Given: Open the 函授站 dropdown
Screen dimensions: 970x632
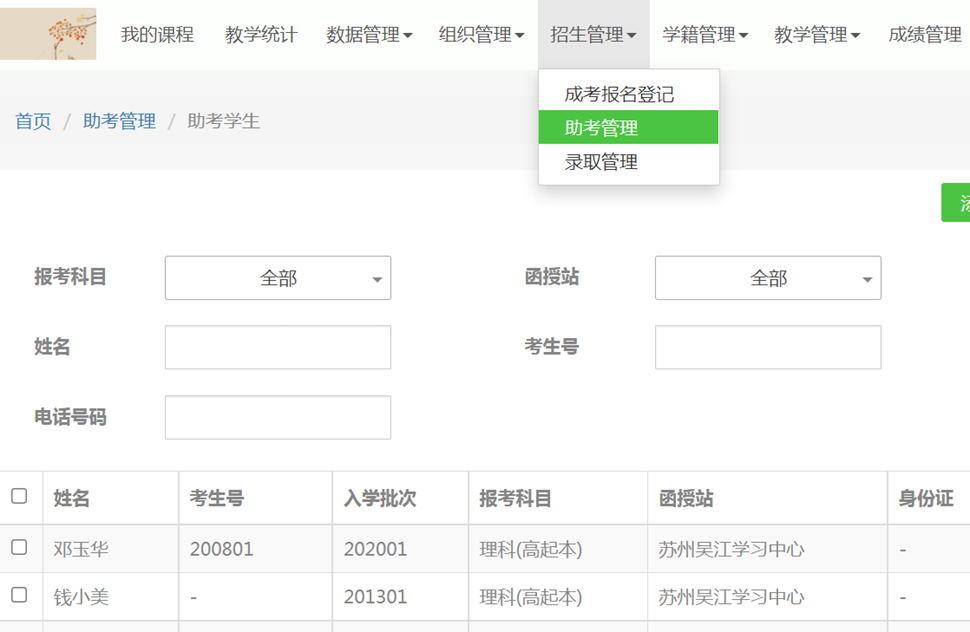Looking at the screenshot, I should click(768, 278).
